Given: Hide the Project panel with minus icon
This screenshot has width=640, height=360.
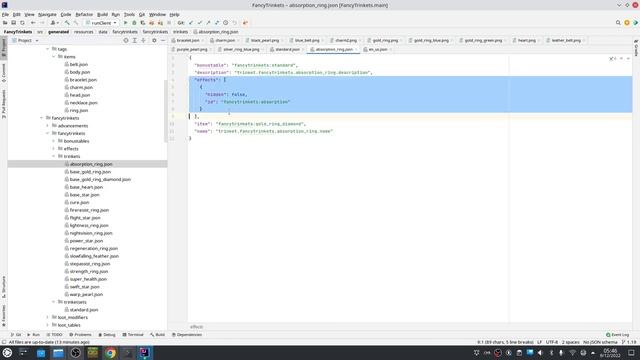Looking at the screenshot, I should pos(162,40).
